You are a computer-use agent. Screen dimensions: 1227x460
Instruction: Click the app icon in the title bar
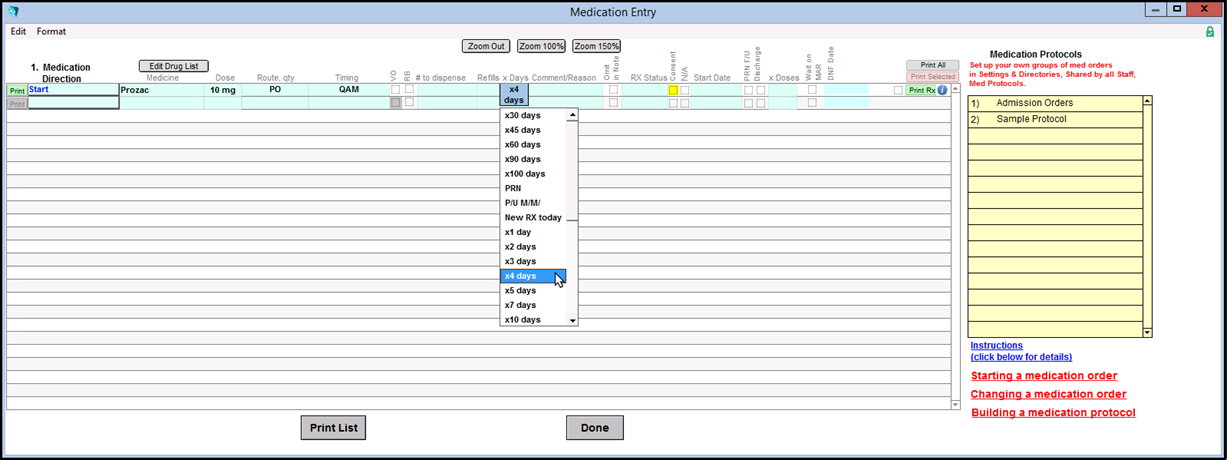[x=13, y=11]
